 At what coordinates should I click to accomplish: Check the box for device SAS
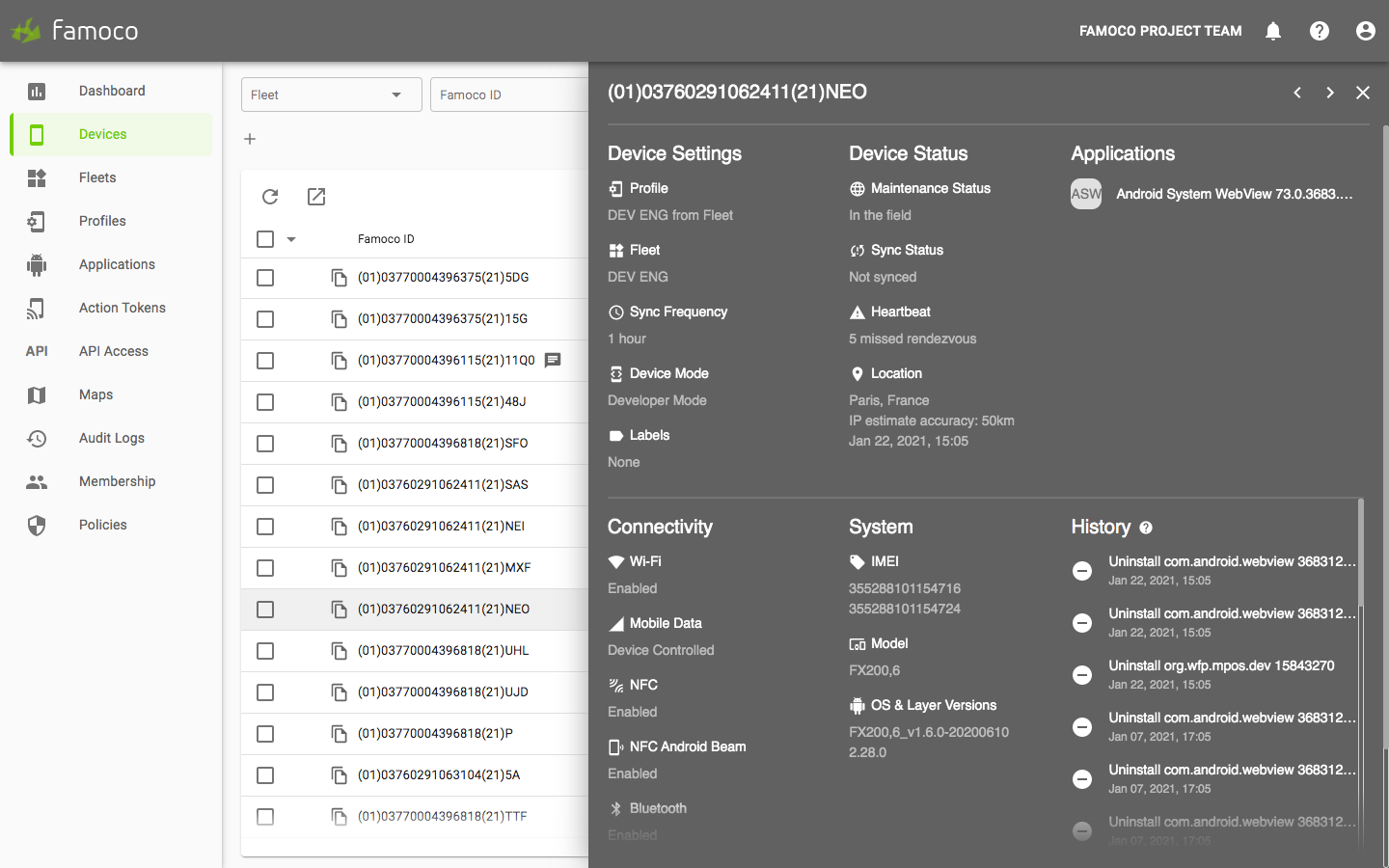pos(265,485)
